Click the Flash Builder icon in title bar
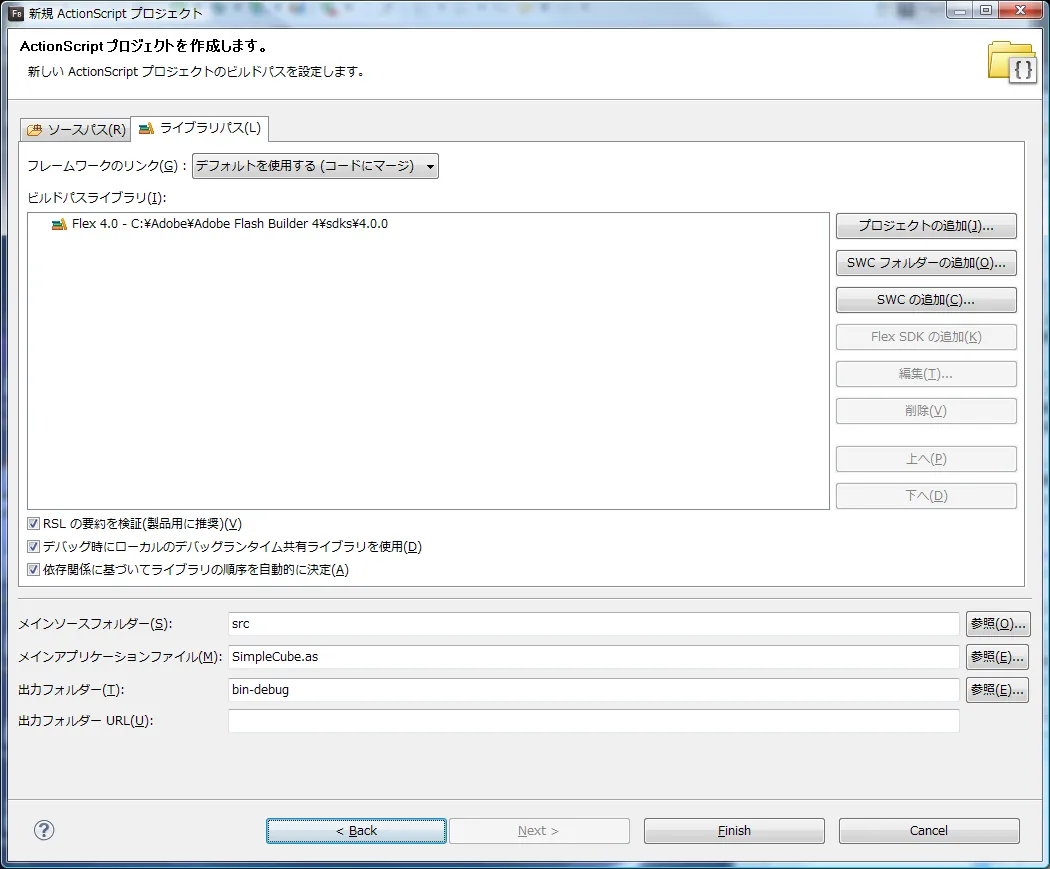Viewport: 1050px width, 869px height. 17,13
